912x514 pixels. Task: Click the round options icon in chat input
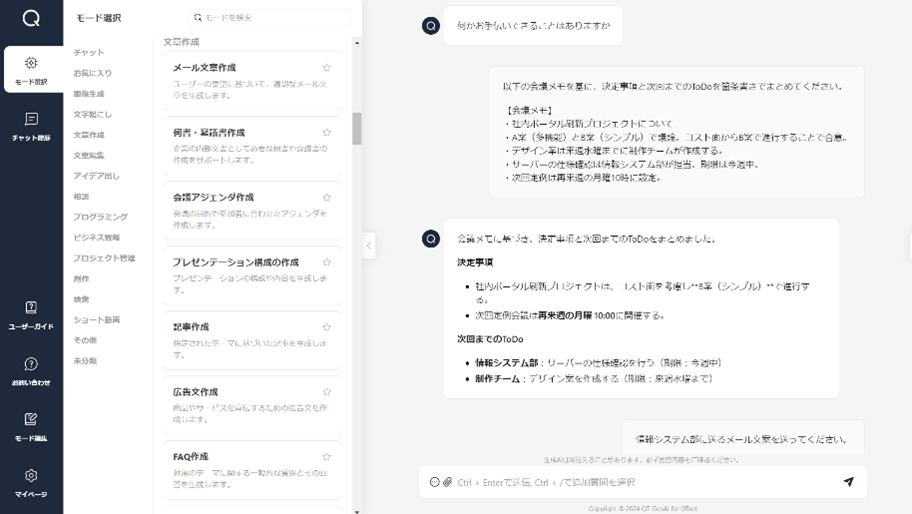coord(434,482)
